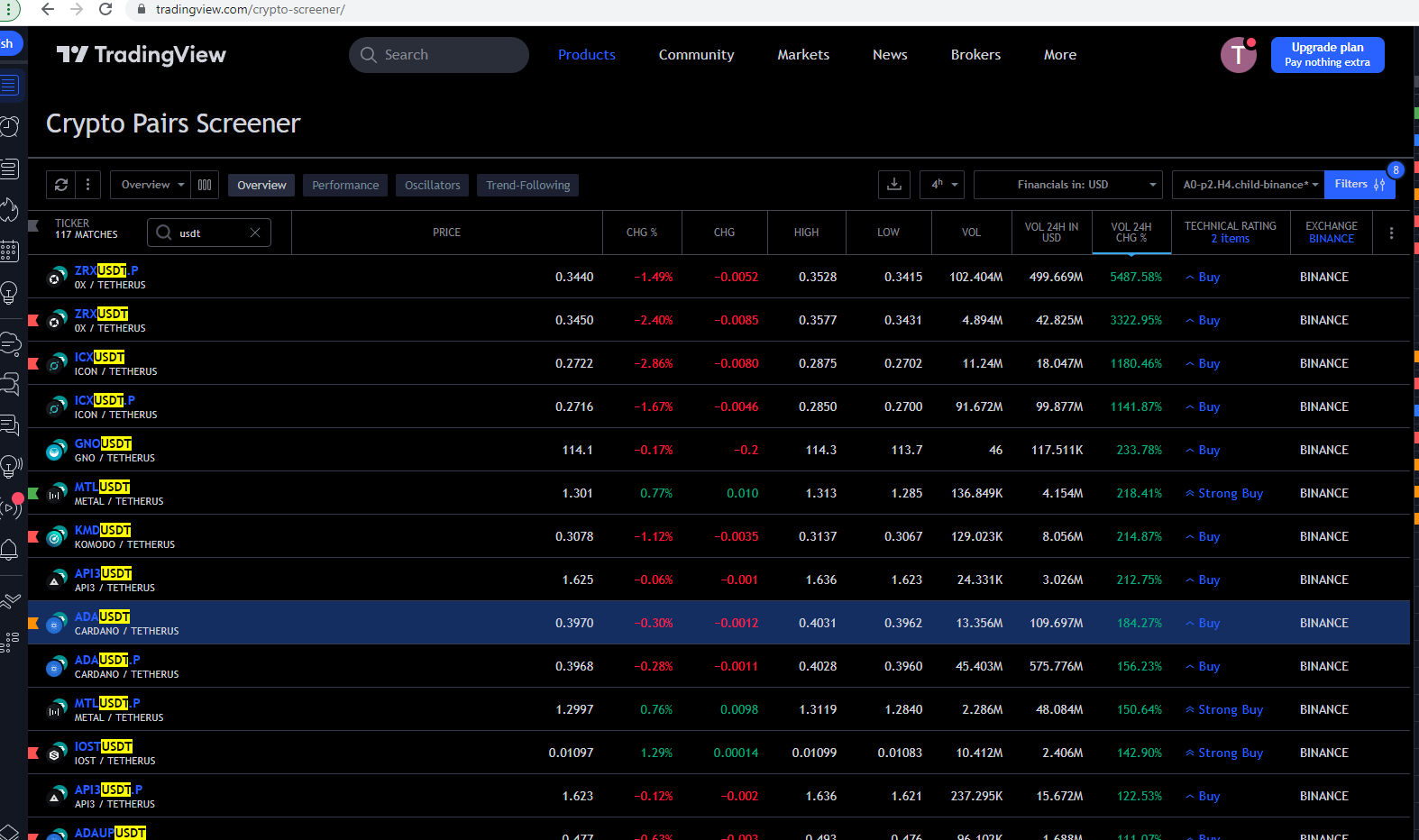The width and height of the screenshot is (1419, 840).
Task: Open the Markets menu
Action: pyautogui.click(x=802, y=55)
